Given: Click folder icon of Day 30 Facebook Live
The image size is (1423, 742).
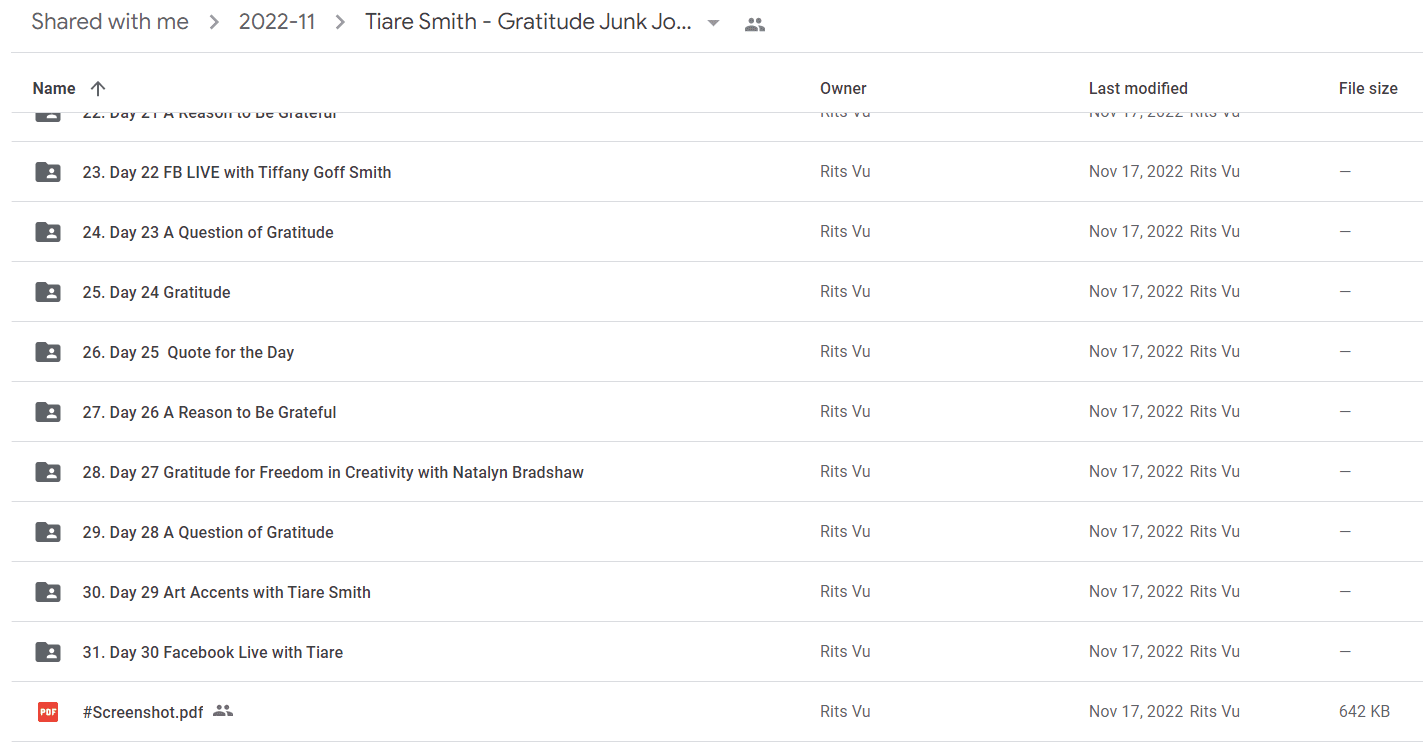Looking at the screenshot, I should [48, 652].
